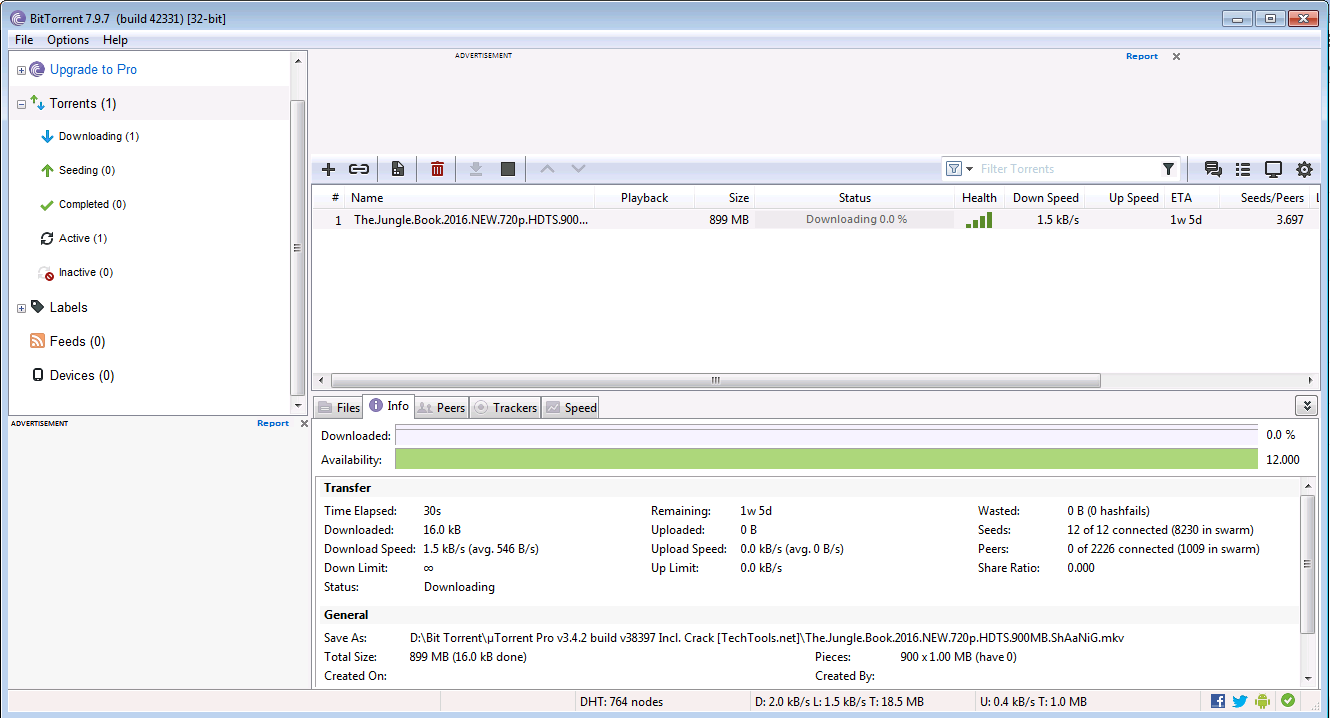Screen dimensions: 1330x718
Task: Switch to the Peers tab
Action: (441, 407)
